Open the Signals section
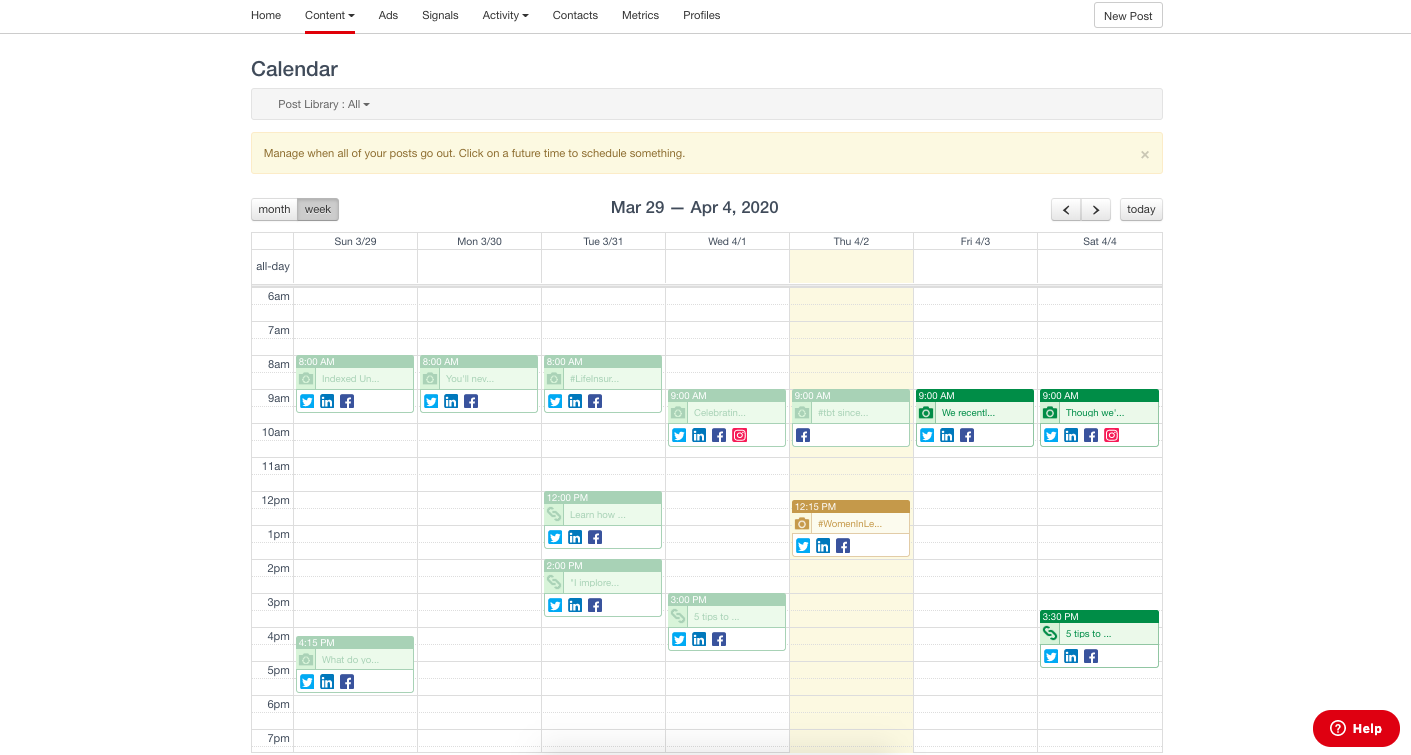The width and height of the screenshot is (1411, 755). pos(440,15)
